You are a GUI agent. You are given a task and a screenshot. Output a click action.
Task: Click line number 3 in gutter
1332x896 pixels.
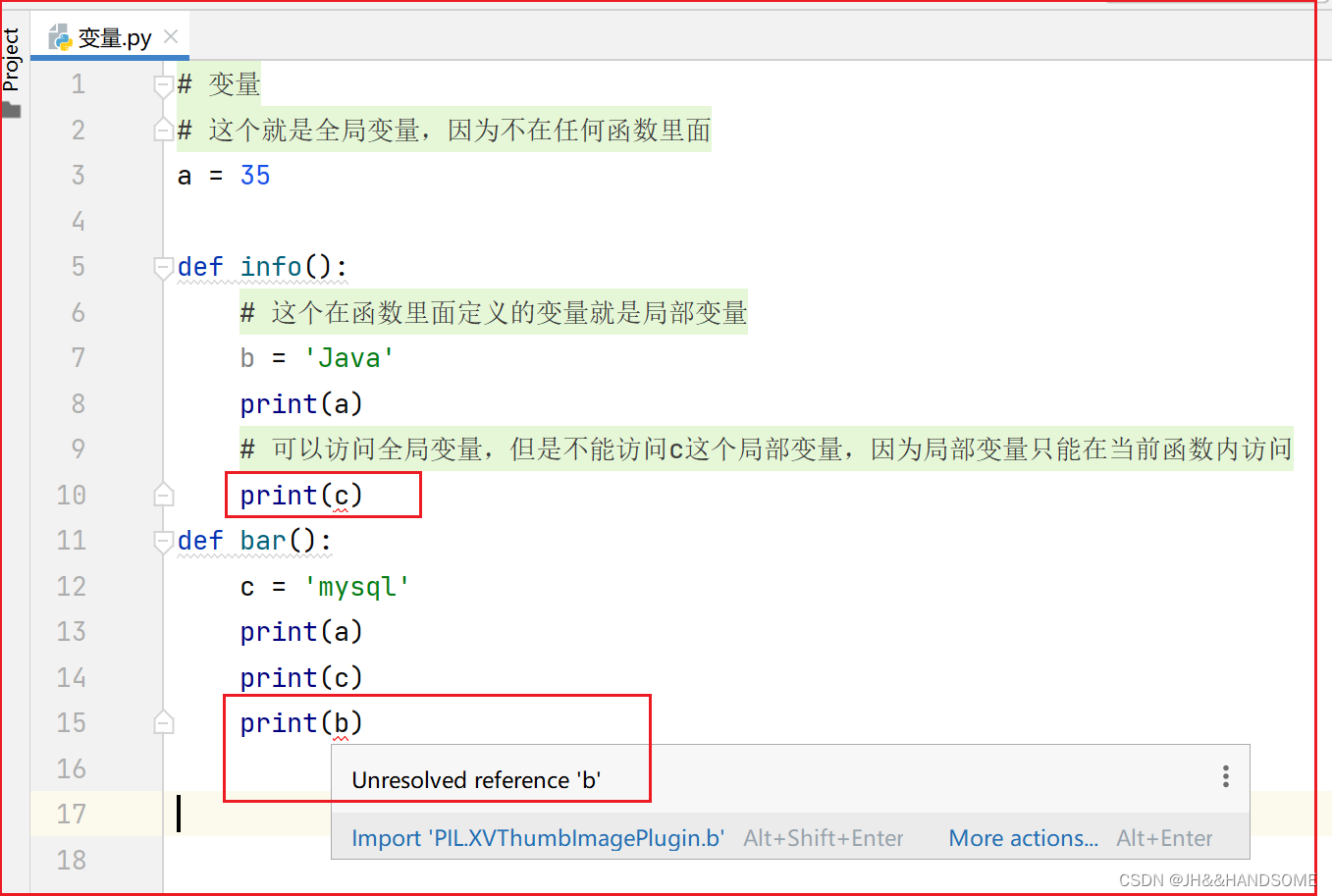point(79,176)
